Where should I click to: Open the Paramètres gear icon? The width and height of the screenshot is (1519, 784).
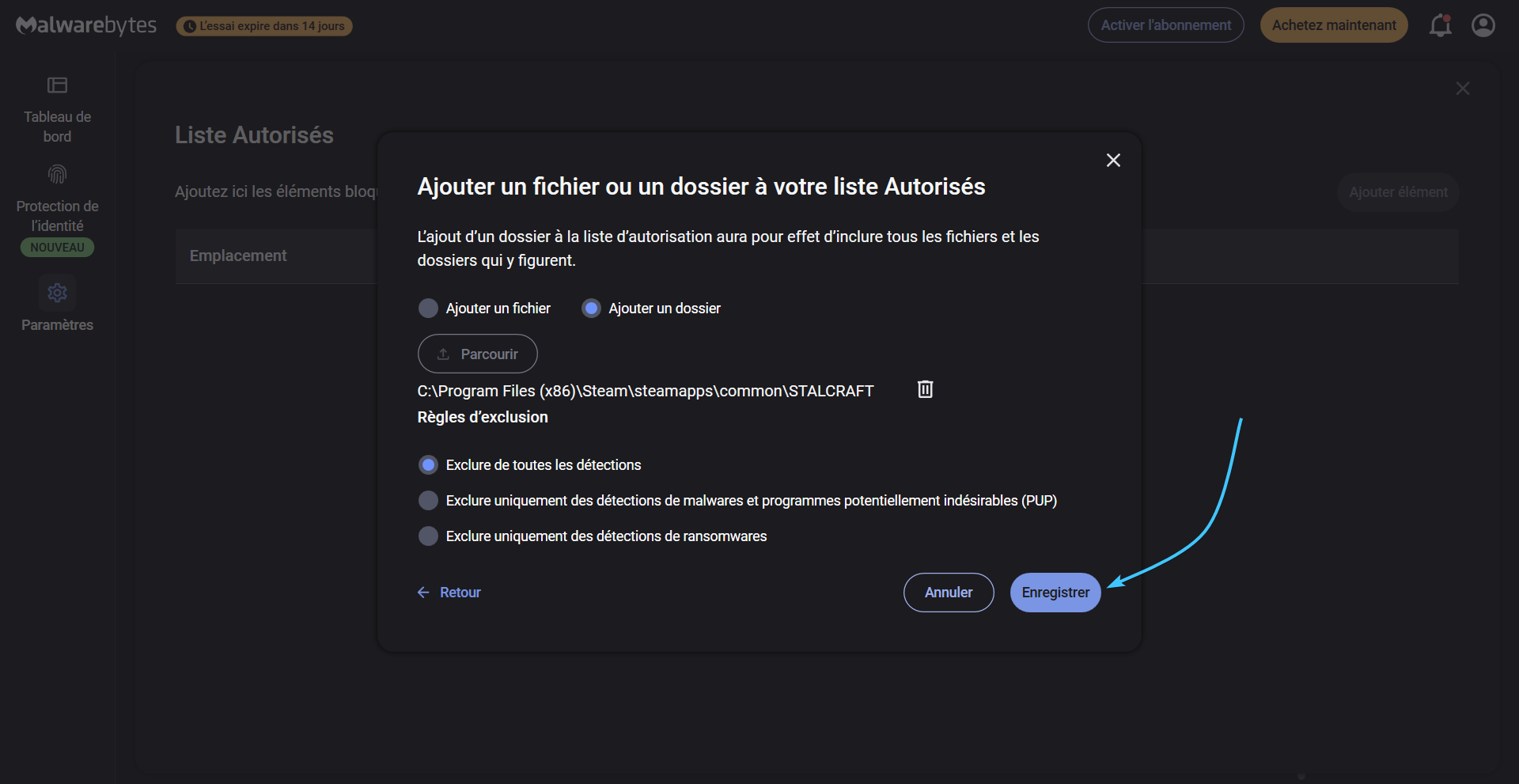57,293
